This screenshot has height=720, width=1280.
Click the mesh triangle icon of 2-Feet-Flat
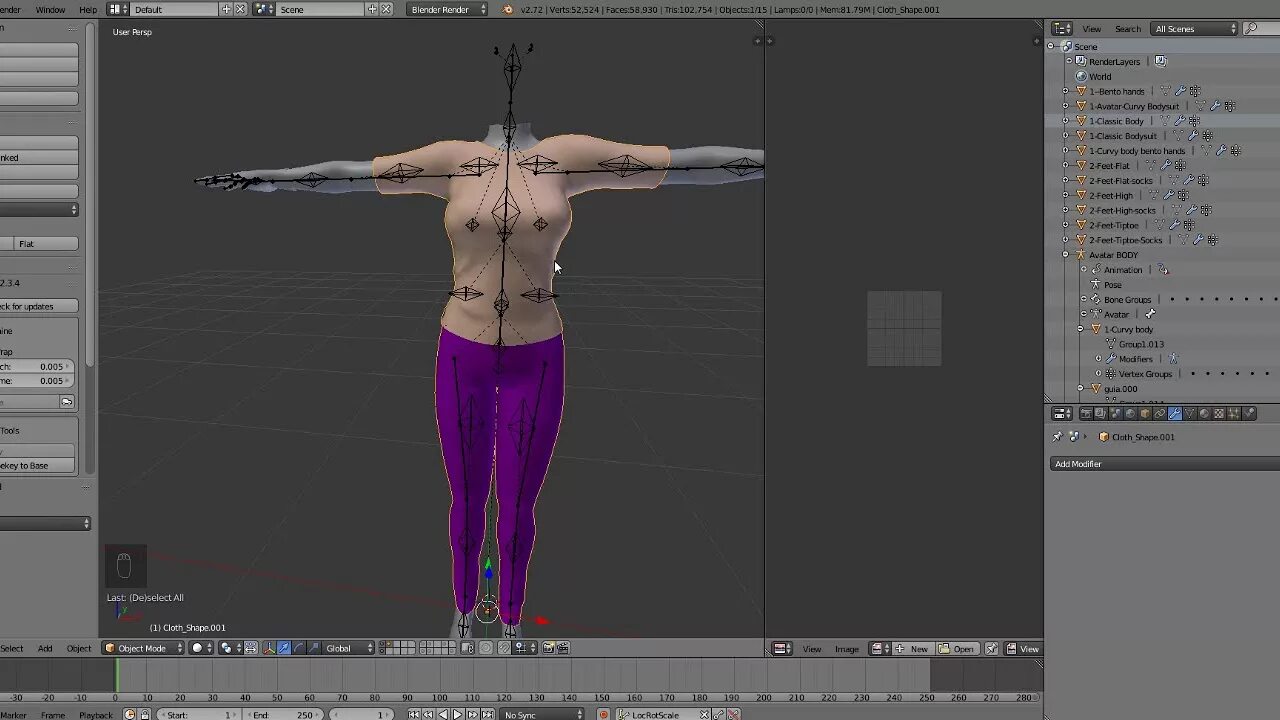(1081, 166)
